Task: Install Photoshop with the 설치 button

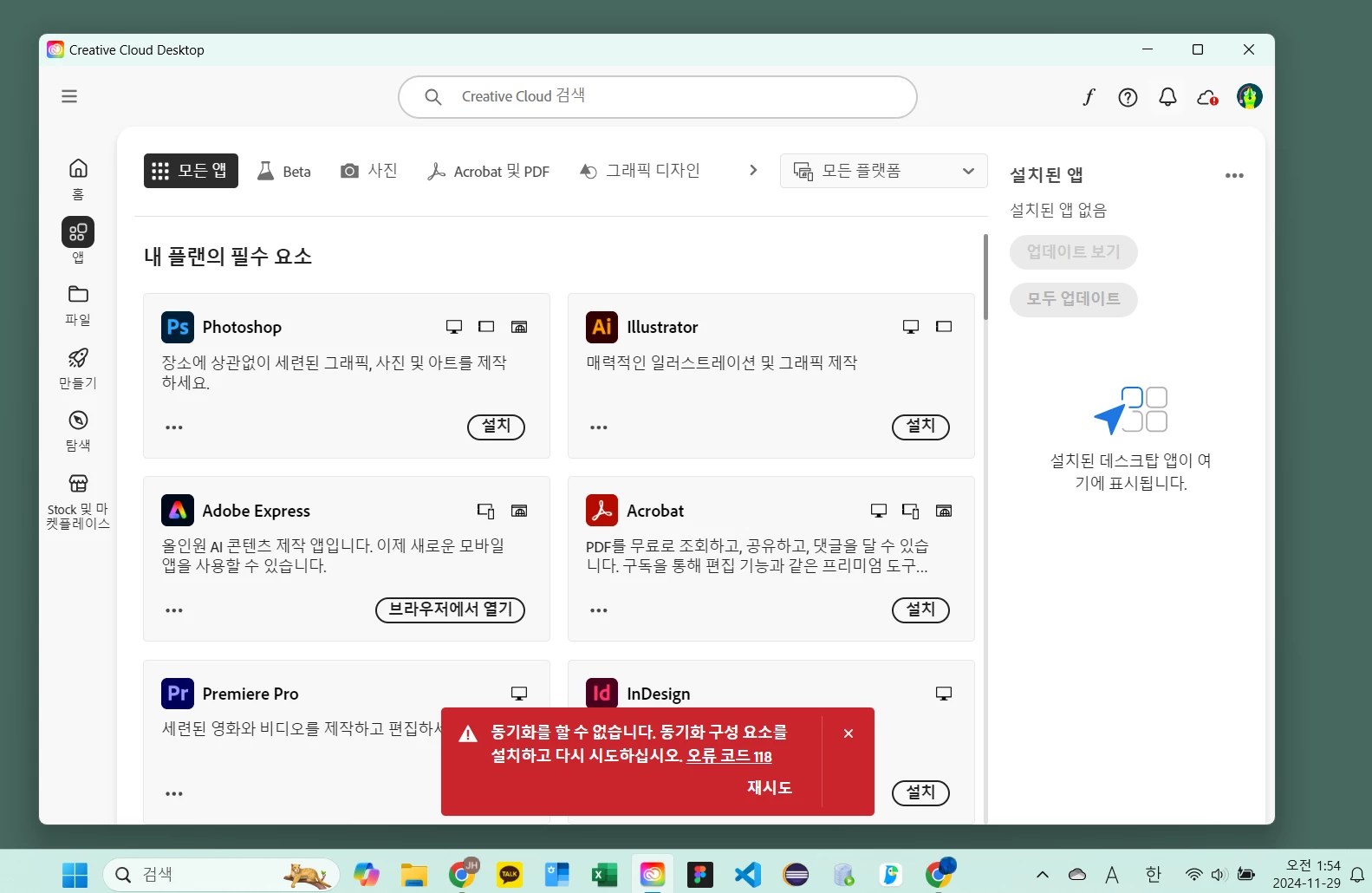Action: tap(496, 427)
